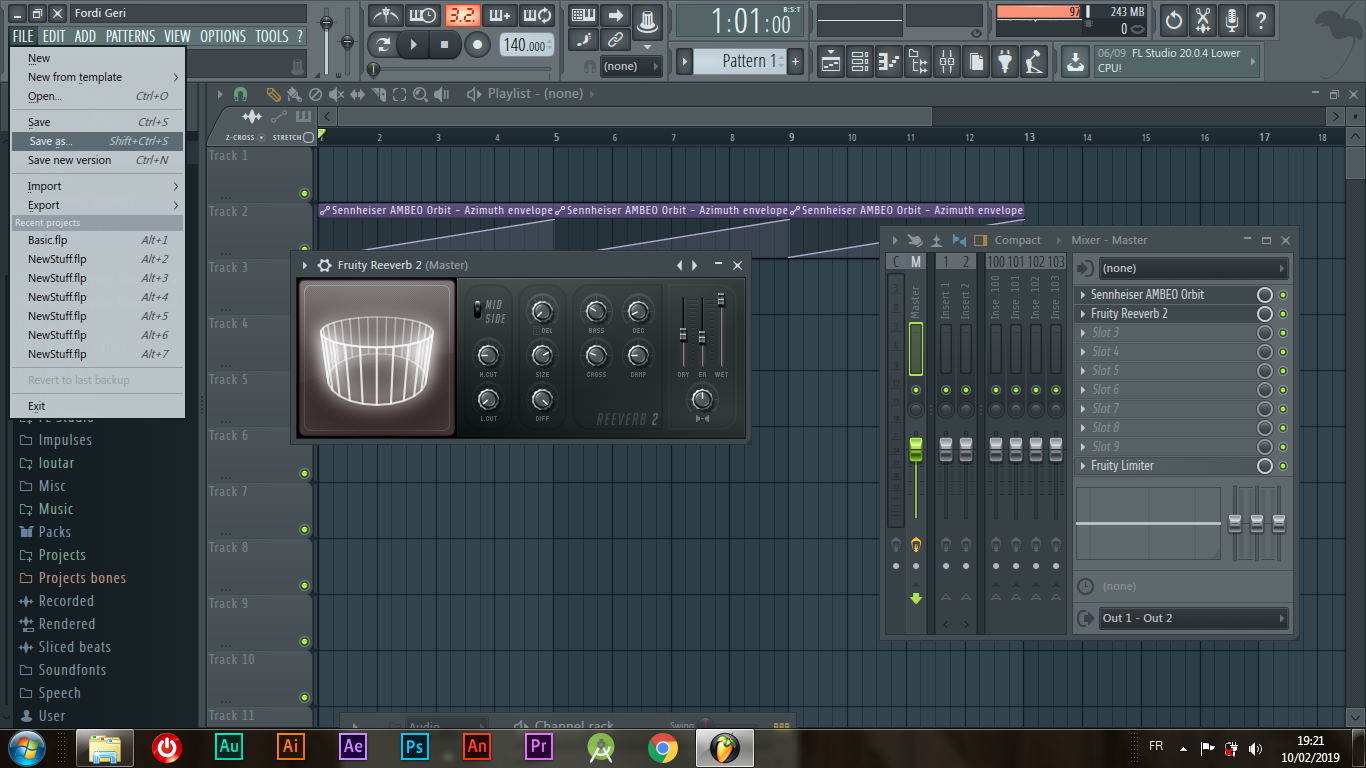Open Adobe Photoshop from the taskbar

point(414,747)
